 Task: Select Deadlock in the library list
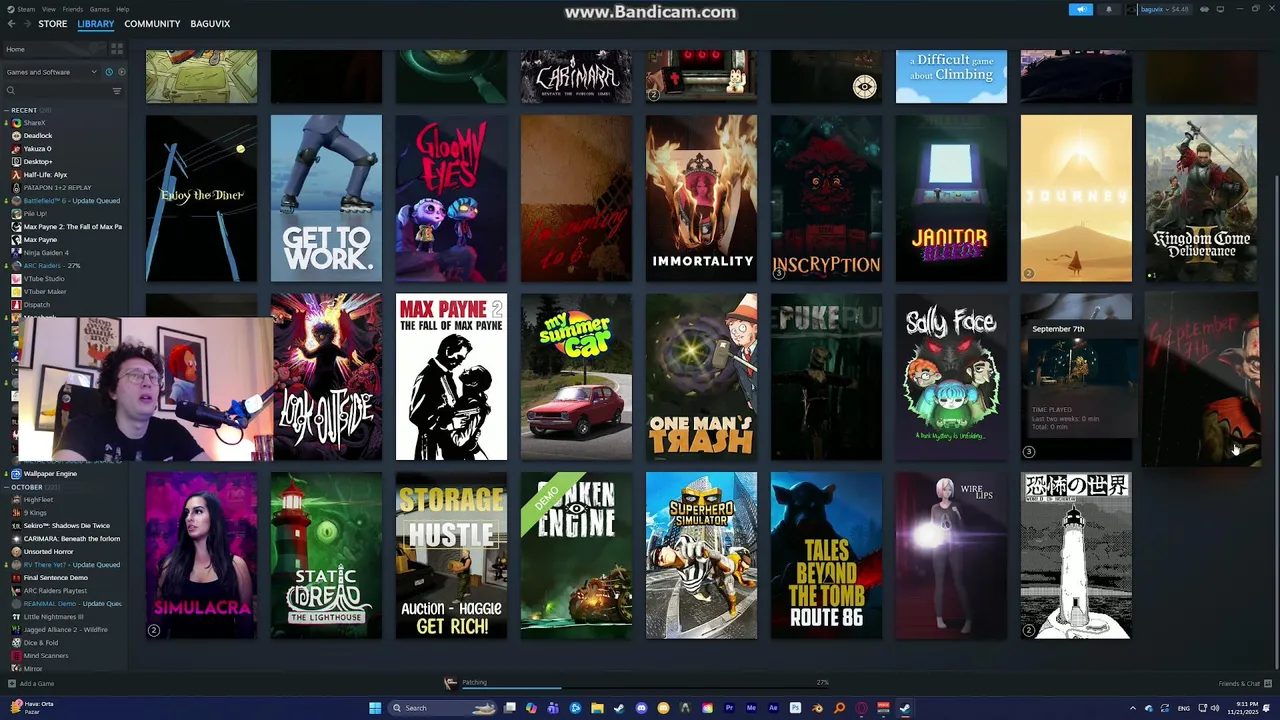pyautogui.click(x=38, y=136)
